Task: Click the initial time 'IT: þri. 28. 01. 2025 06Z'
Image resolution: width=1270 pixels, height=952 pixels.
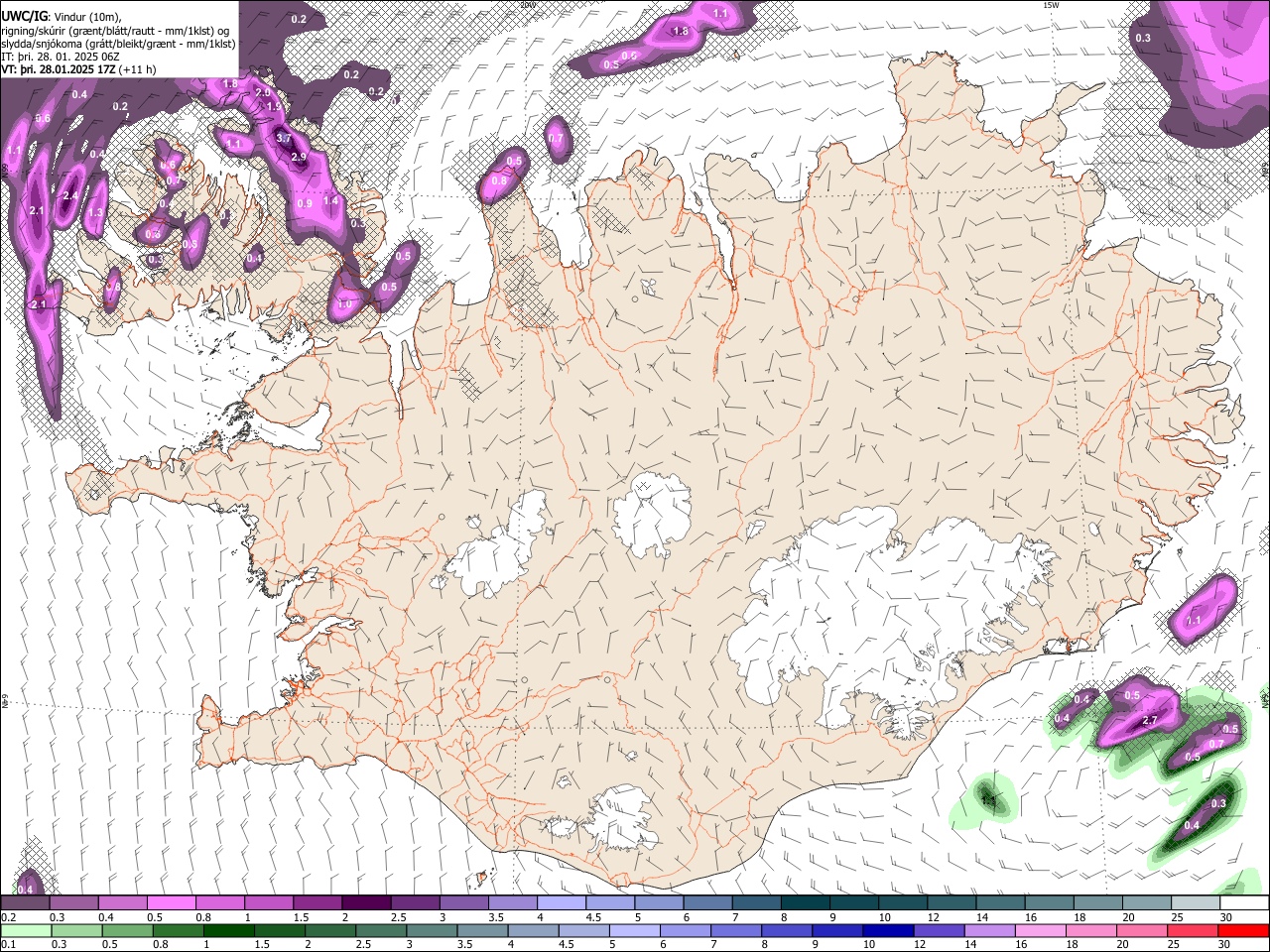Action: coord(60,57)
